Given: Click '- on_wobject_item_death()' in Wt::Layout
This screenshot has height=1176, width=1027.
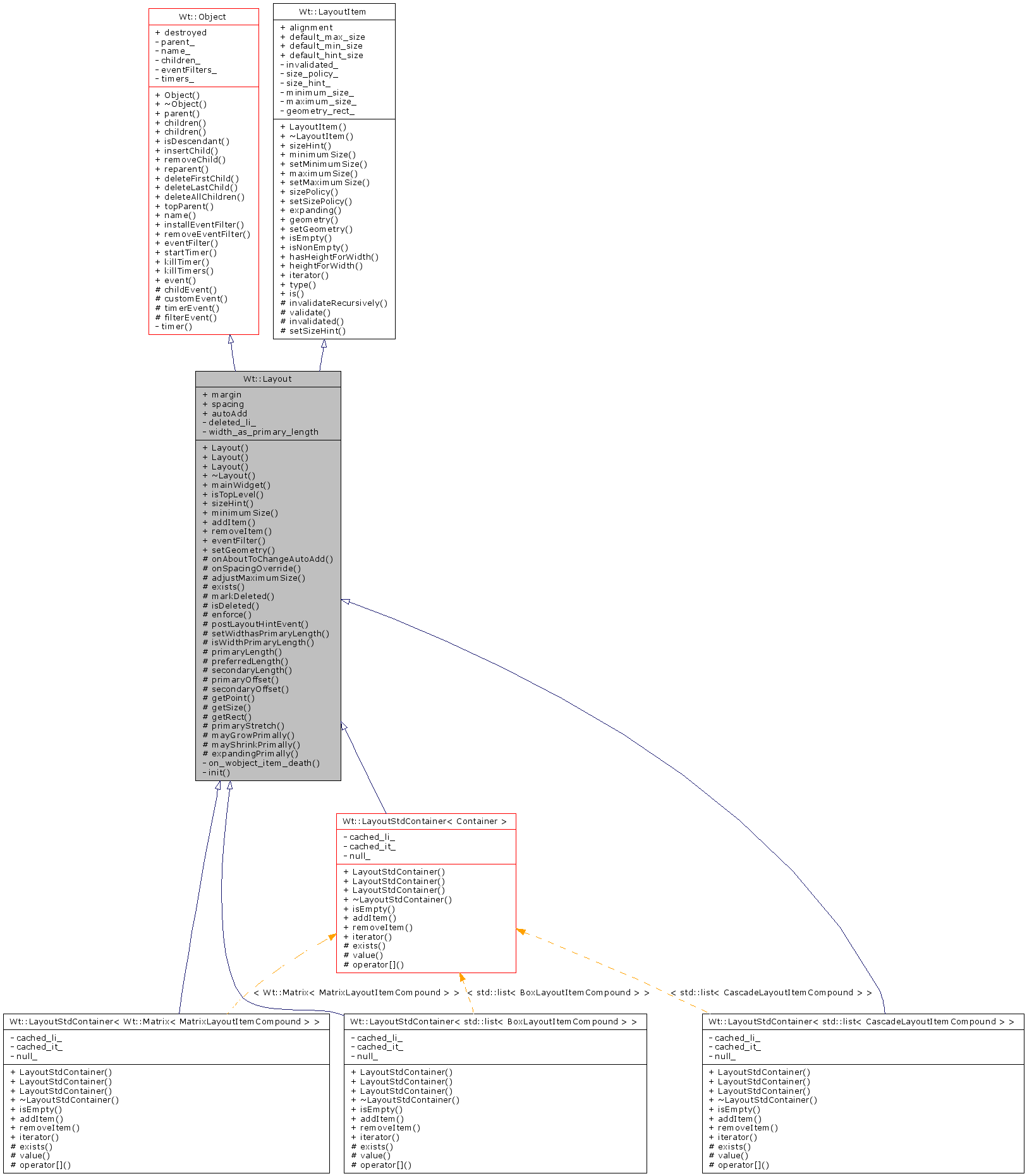Looking at the screenshot, I should 261,763.
